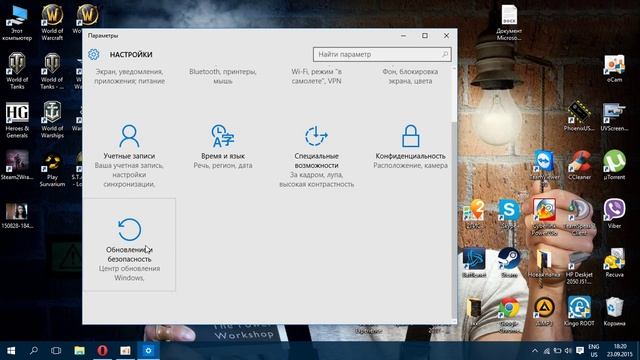Viewport: 640px width, 360px height.
Task: Select the oCam desktop shortcut
Action: [x=614, y=68]
